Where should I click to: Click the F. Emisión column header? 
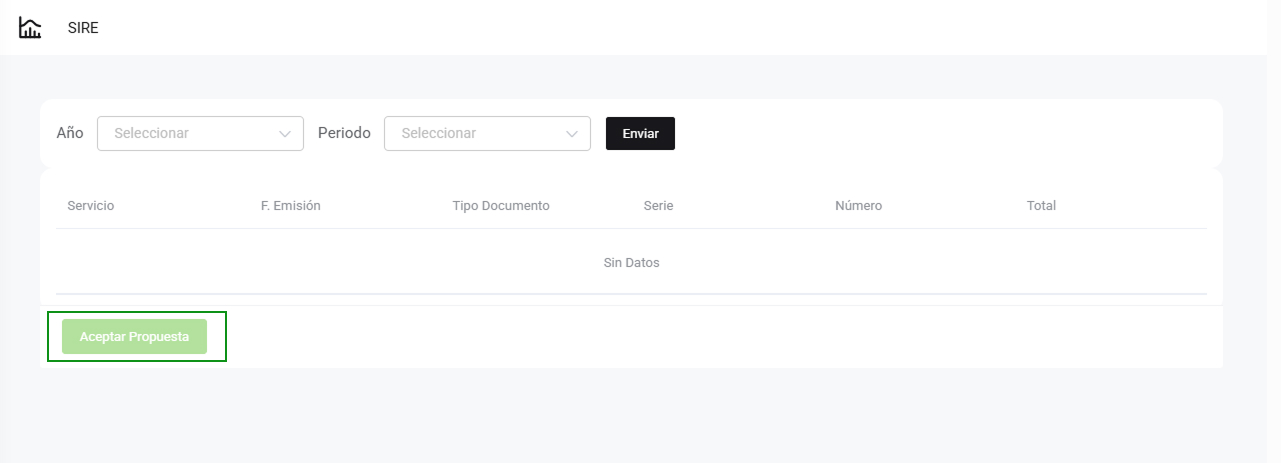(290, 206)
